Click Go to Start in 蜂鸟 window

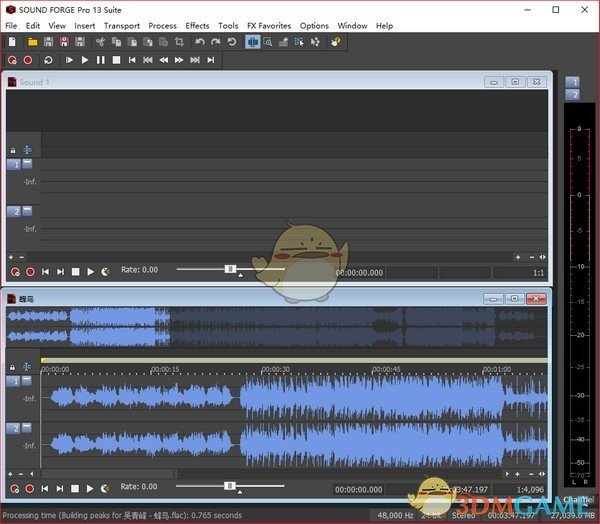point(45,489)
